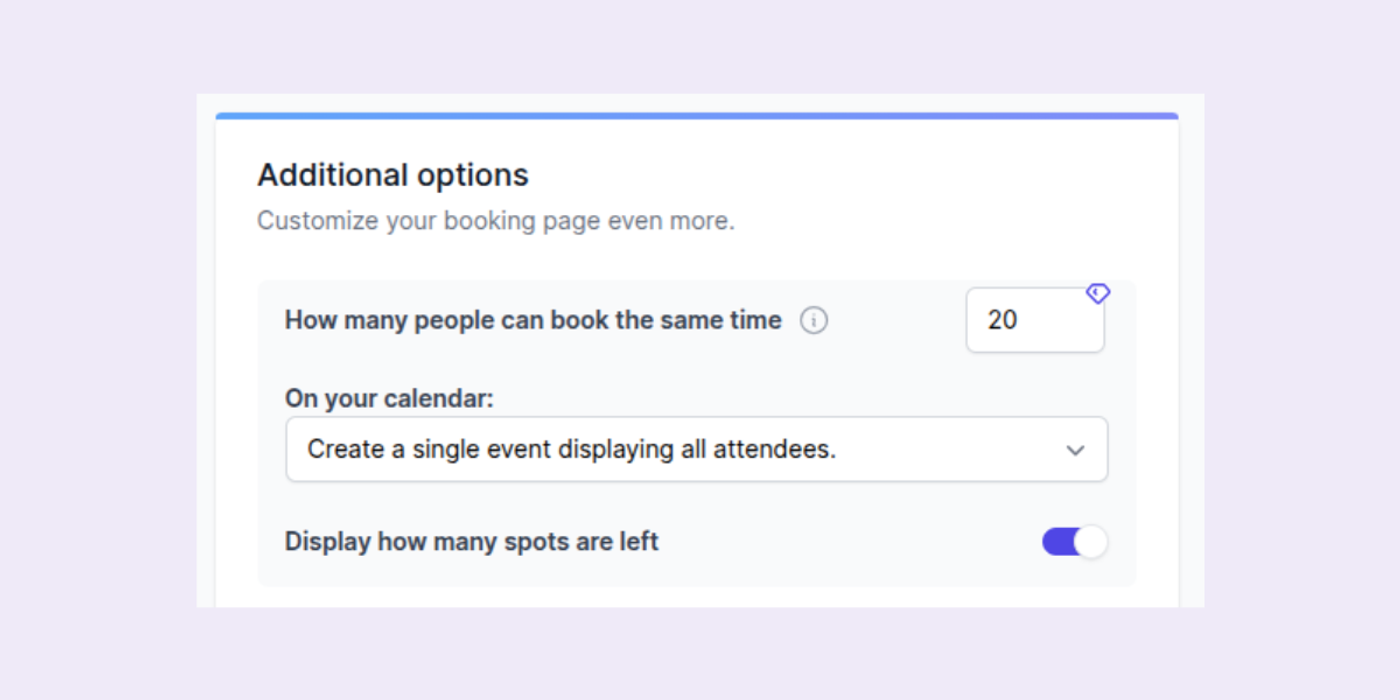This screenshot has width=1400, height=700.
Task: Select 'Create a single event displaying all attendees' text
Action: point(571,450)
